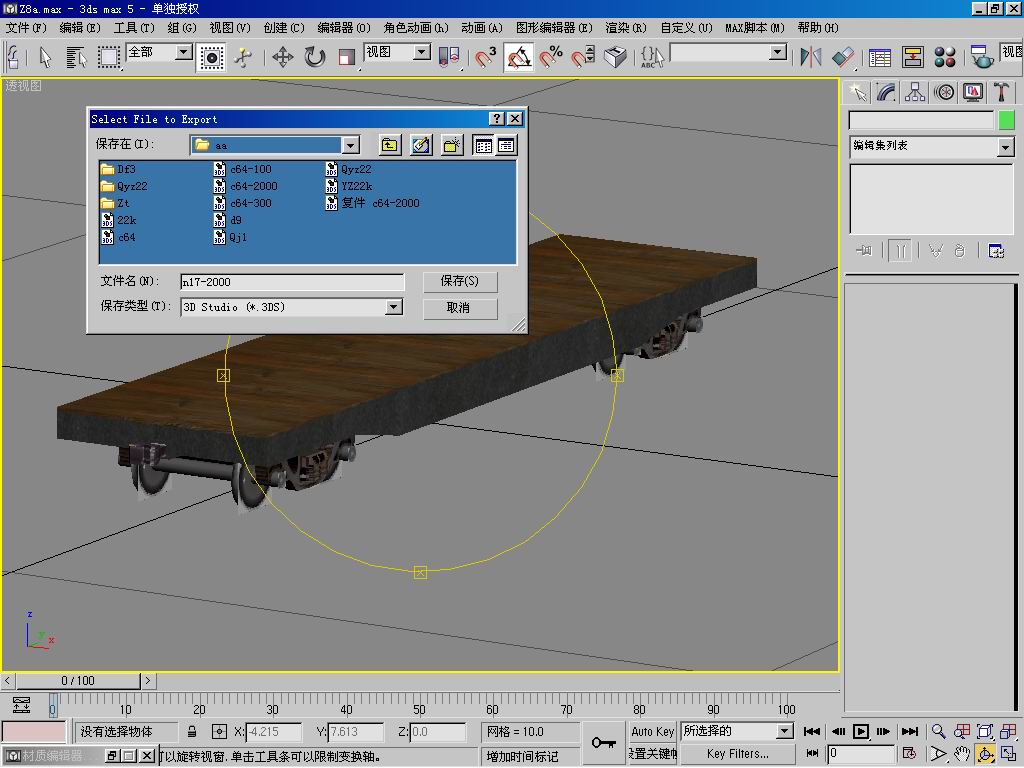Click the Mirror tool icon
Viewport: 1024px width, 768px height.
811,57
